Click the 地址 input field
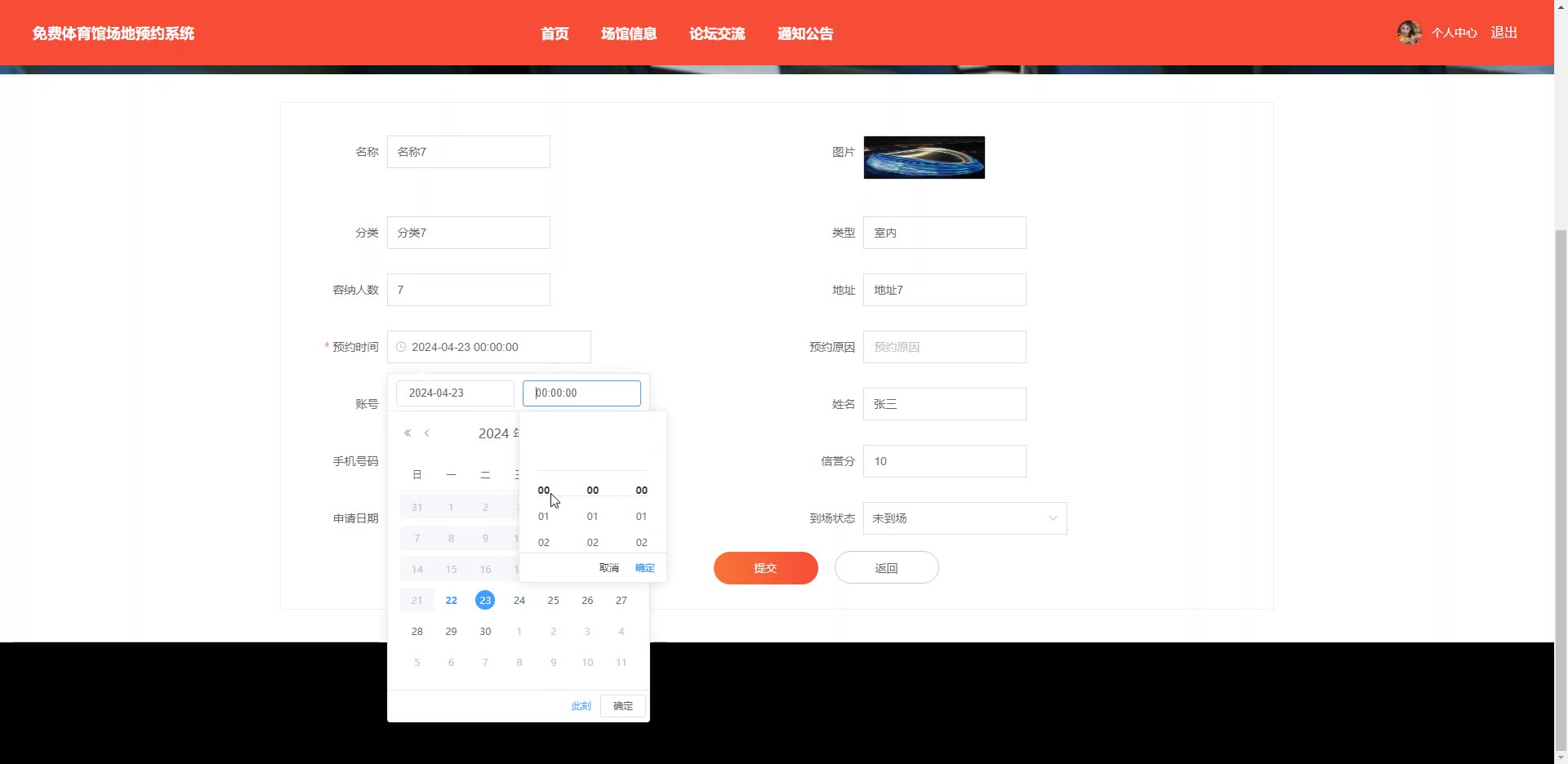 pyautogui.click(x=944, y=290)
